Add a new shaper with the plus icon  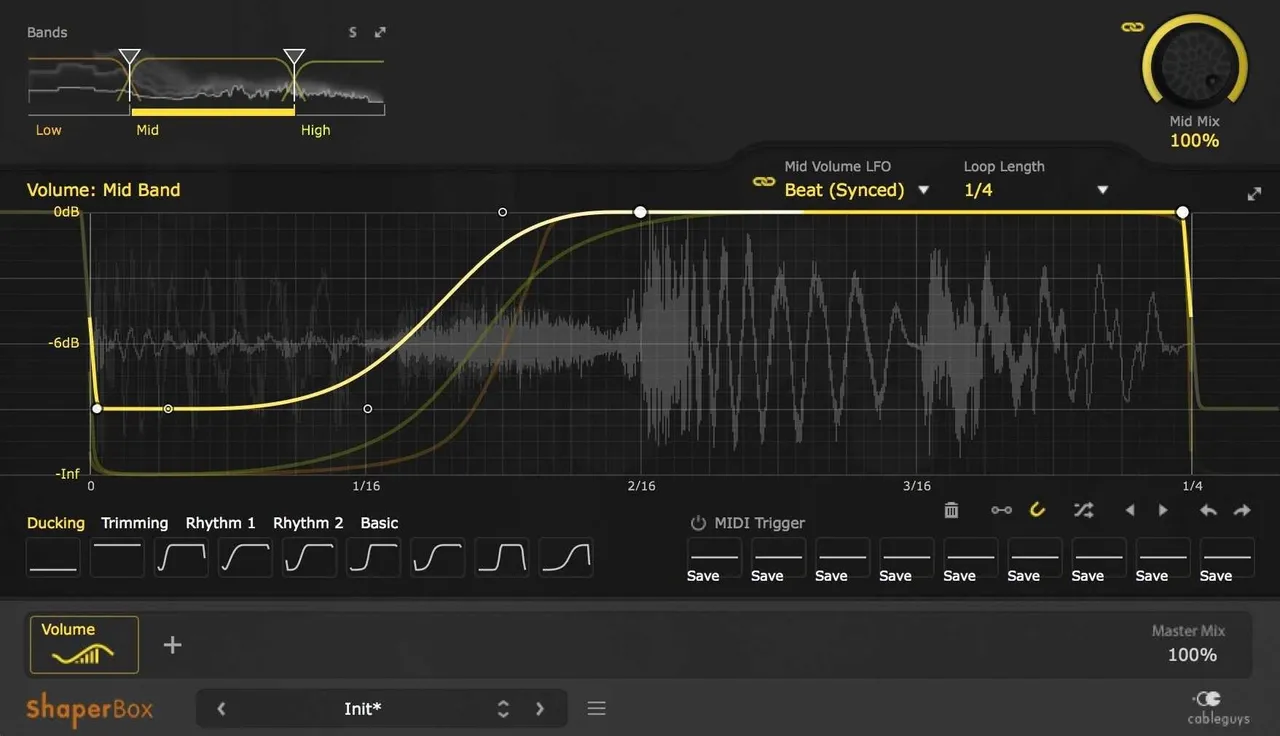tap(172, 645)
